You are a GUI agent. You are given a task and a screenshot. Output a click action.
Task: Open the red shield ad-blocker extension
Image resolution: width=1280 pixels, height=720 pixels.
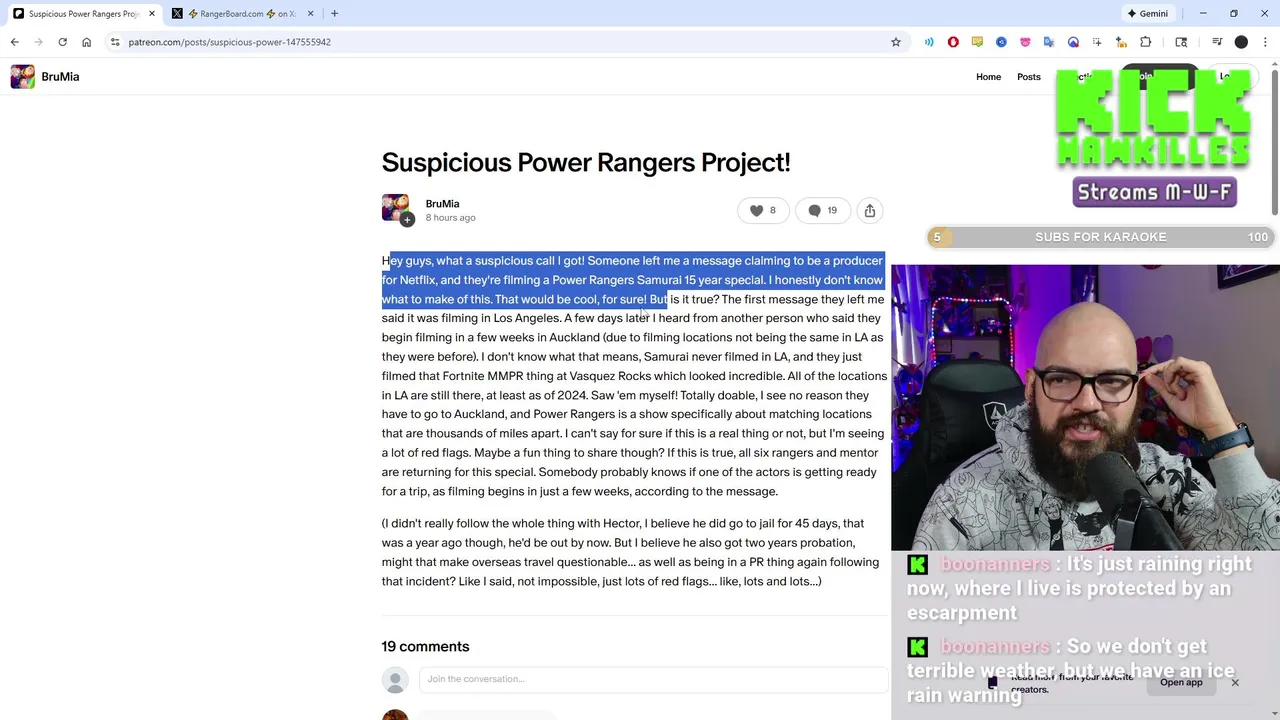(x=953, y=42)
